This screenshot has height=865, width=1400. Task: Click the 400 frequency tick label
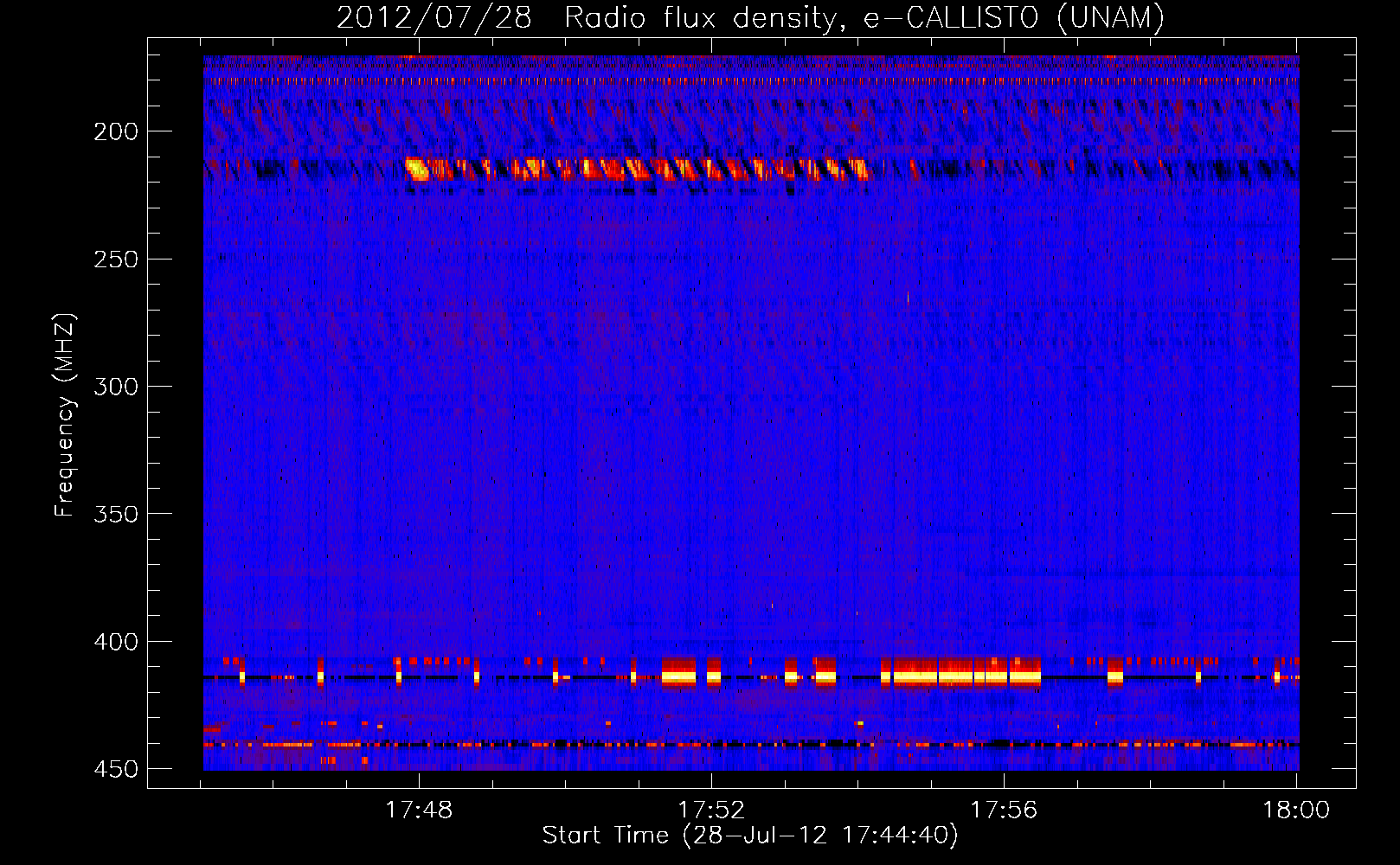tap(116, 642)
